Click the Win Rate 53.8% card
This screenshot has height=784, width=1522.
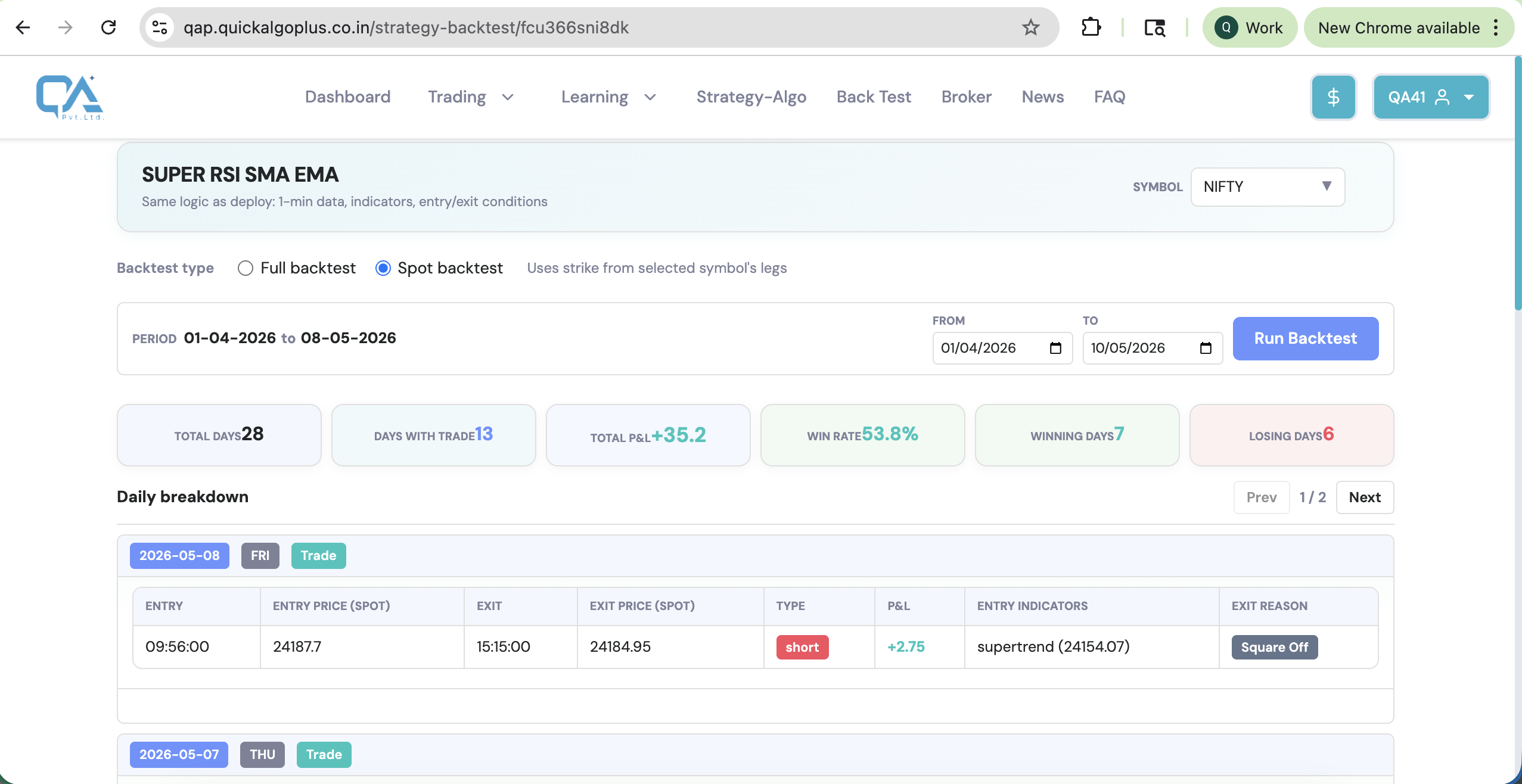point(862,435)
